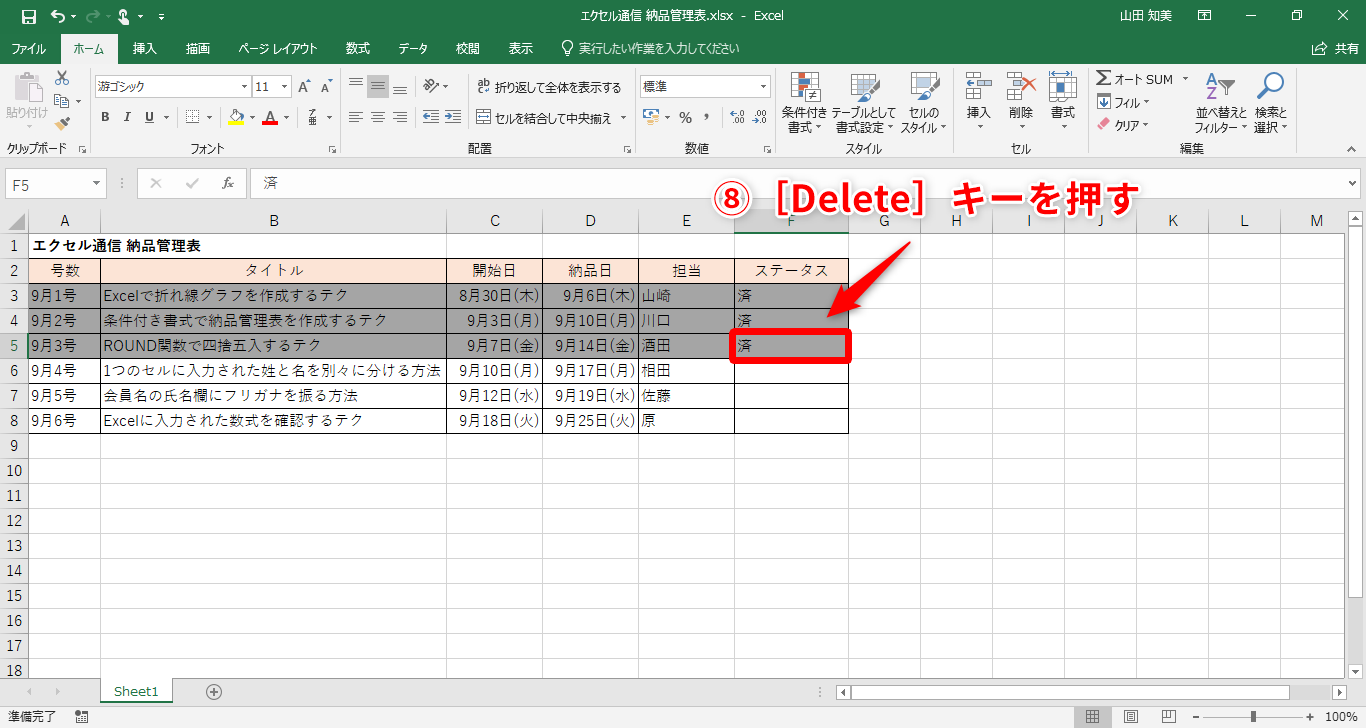Toggle italic formatting
The height and width of the screenshot is (728, 1366).
click(127, 117)
